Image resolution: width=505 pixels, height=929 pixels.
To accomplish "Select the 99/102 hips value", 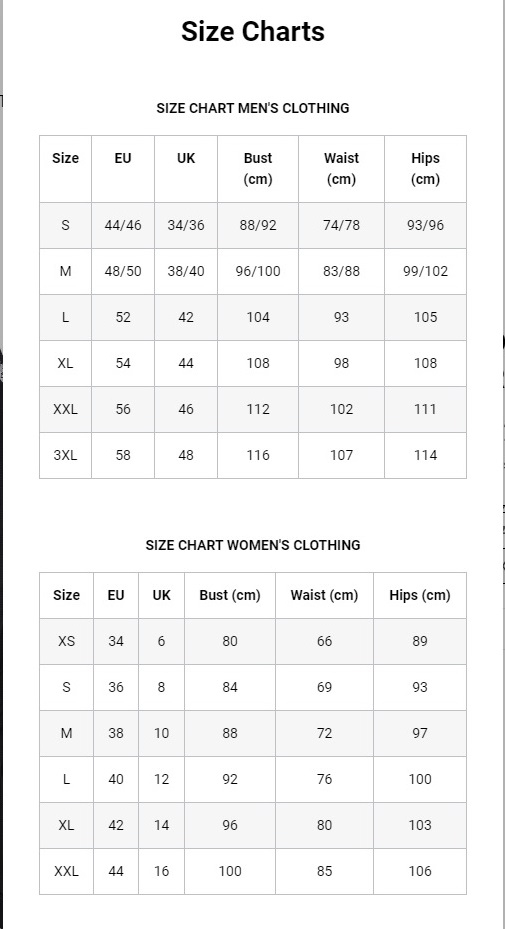I will pyautogui.click(x=426, y=271).
